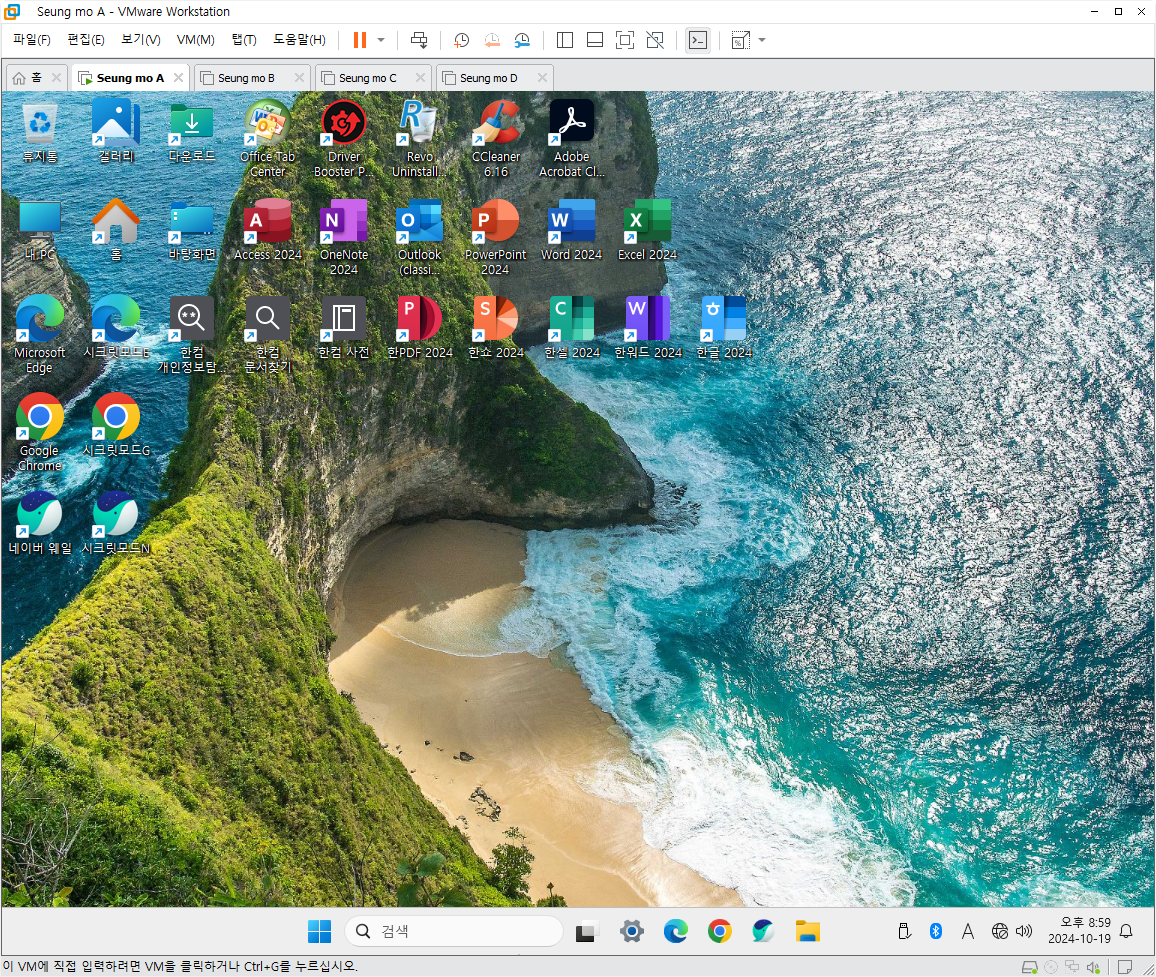Select the 한쇼 2024 icon

tap(495, 329)
